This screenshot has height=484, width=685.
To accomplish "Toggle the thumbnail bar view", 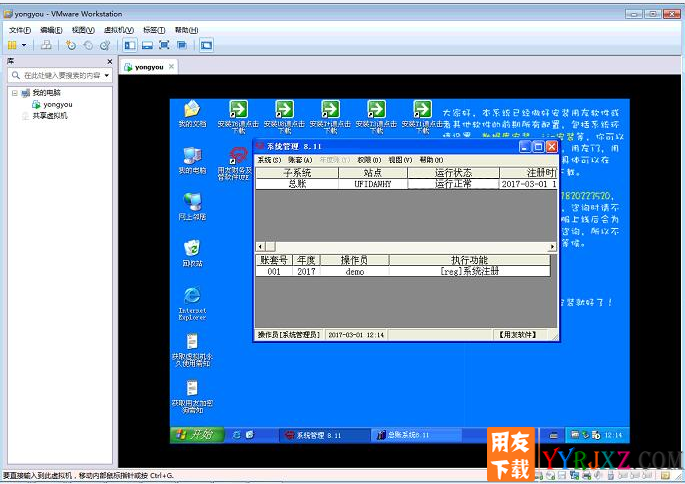I will pos(147,45).
